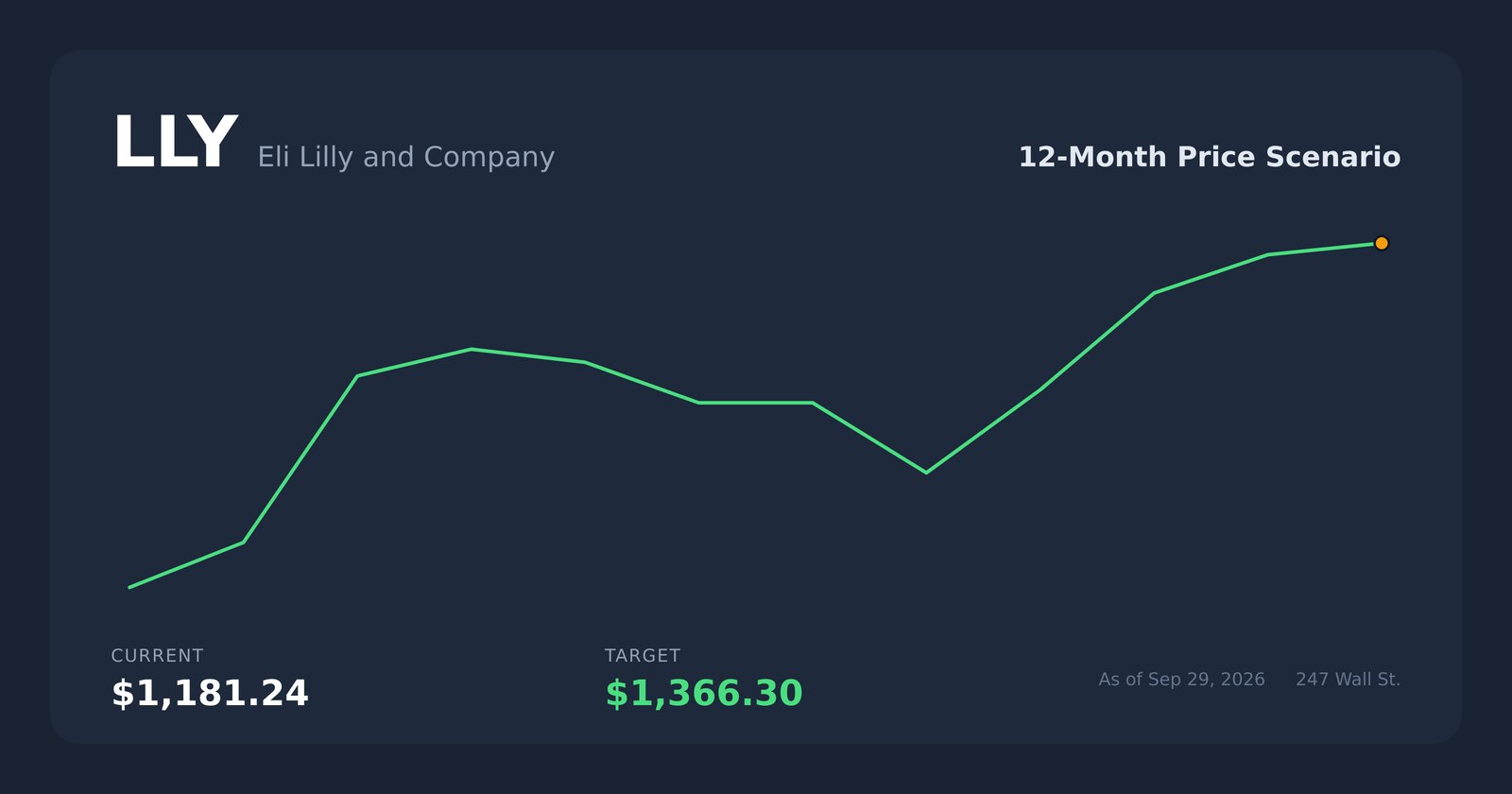Click the green target price $1,366.30
Viewport: 1512px width, 794px height.
(704, 693)
